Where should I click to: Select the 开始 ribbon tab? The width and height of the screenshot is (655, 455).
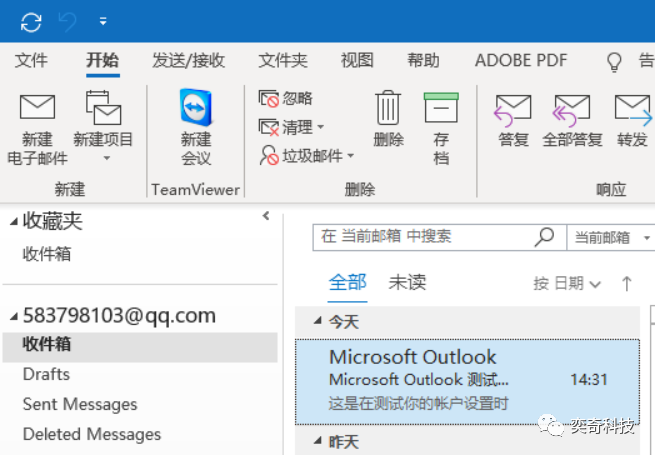103,60
